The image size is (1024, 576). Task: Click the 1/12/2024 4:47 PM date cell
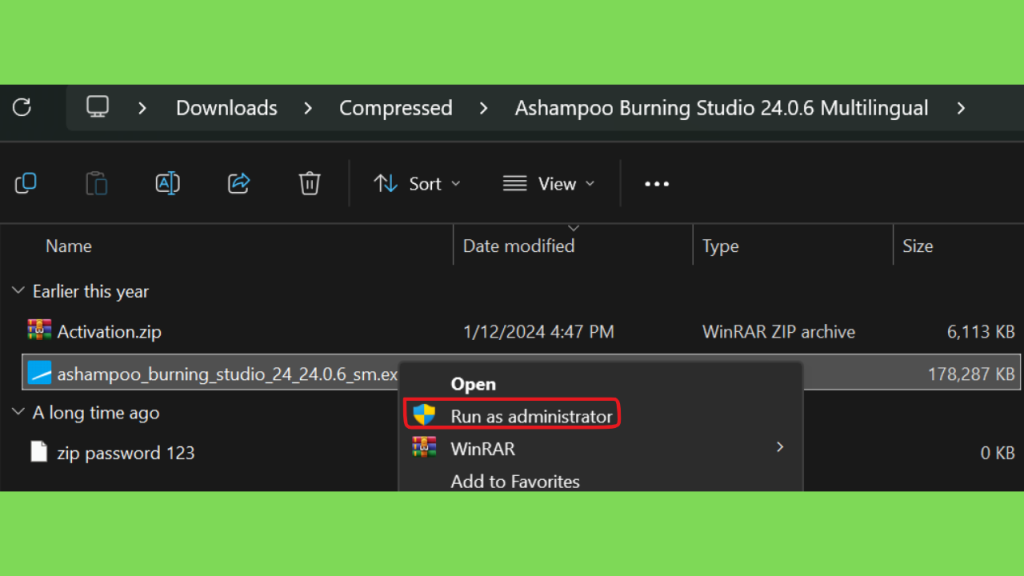tap(539, 332)
